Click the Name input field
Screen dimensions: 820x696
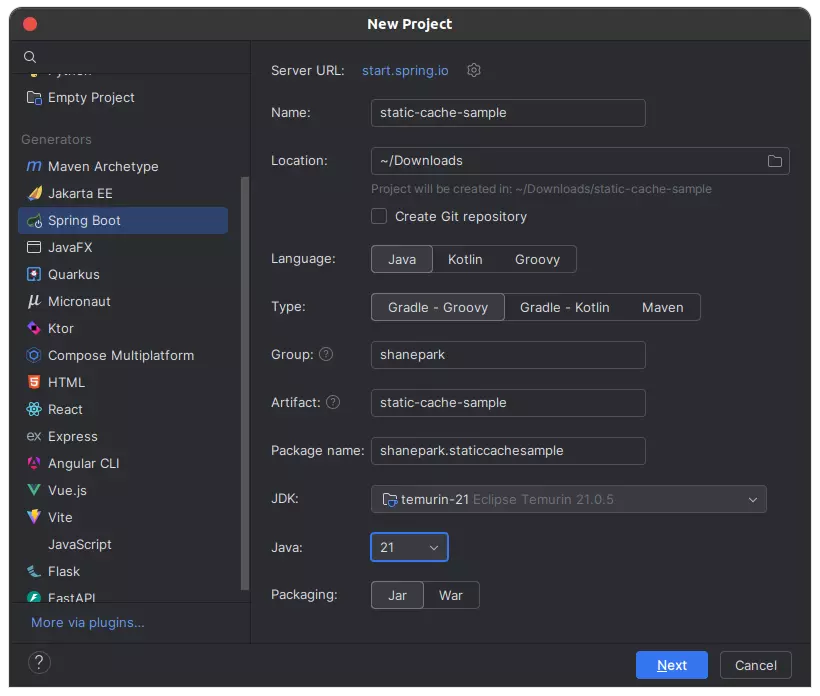click(x=508, y=112)
